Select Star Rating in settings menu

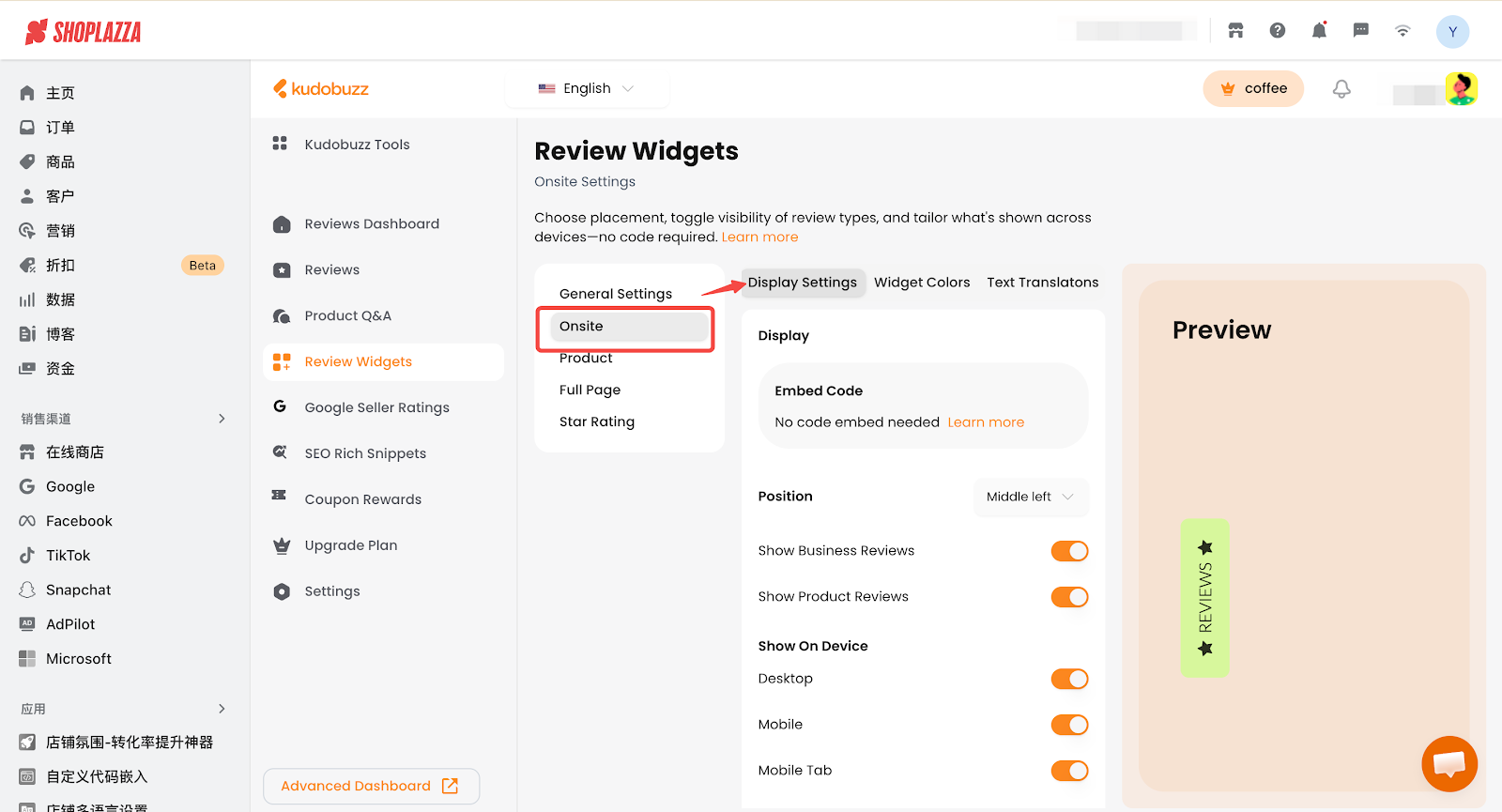click(x=597, y=421)
